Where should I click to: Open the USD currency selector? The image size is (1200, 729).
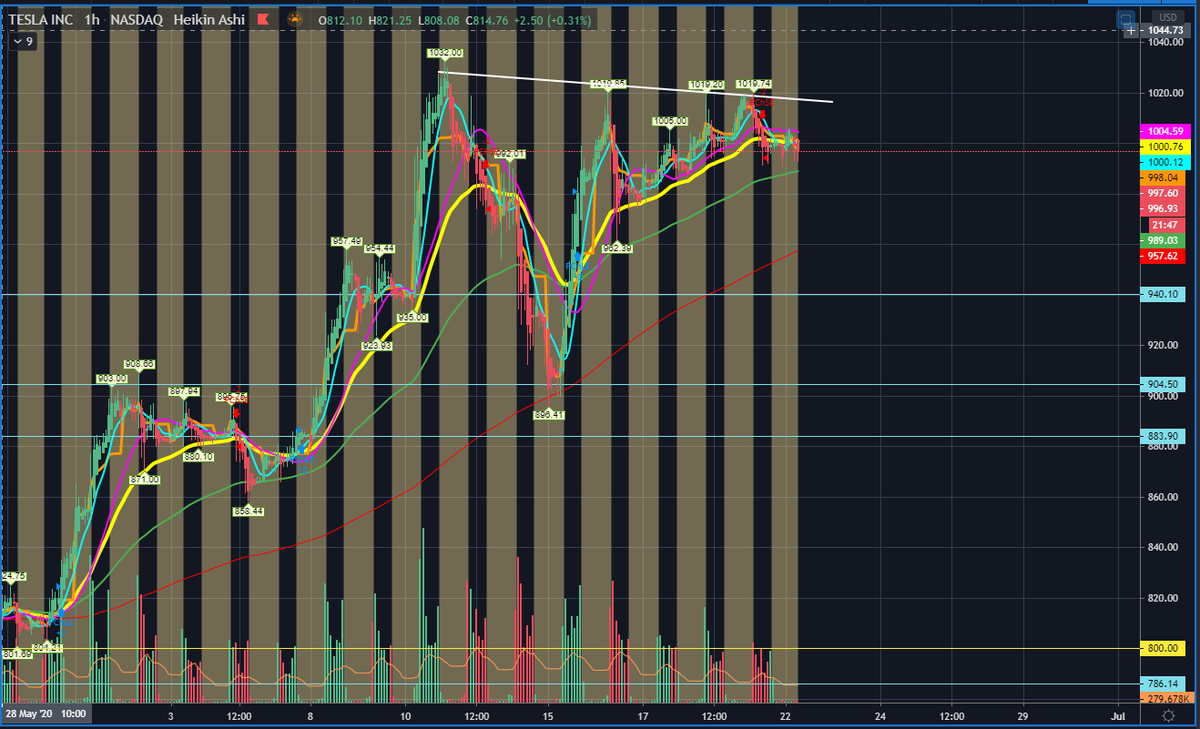(1166, 18)
